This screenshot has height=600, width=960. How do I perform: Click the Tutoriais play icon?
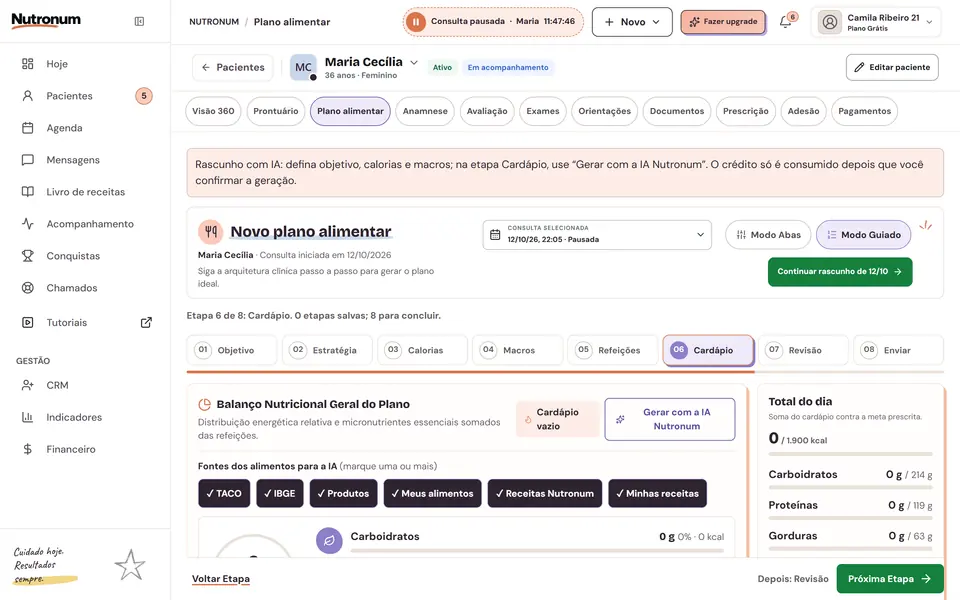(x=28, y=322)
